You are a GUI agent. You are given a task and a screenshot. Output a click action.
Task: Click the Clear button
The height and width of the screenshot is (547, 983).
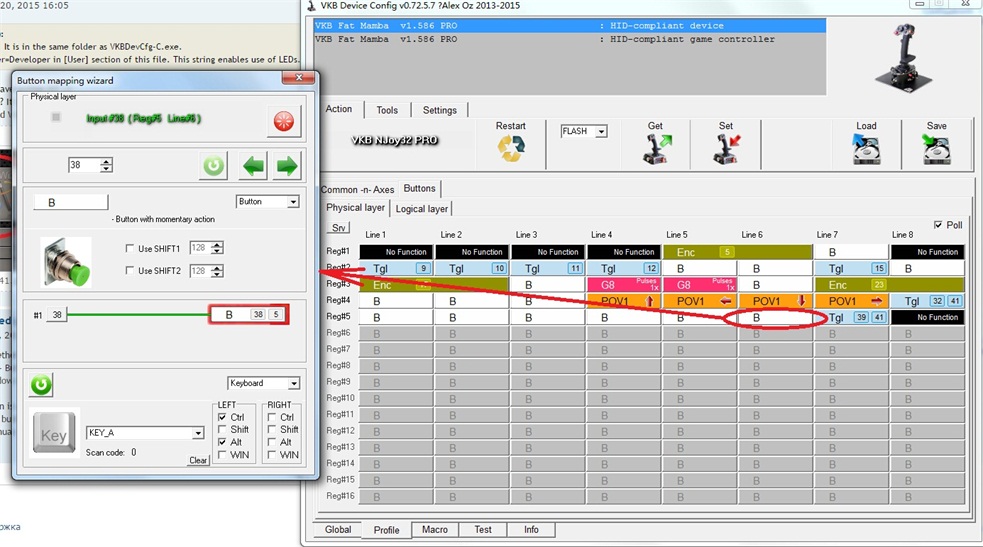click(x=198, y=460)
